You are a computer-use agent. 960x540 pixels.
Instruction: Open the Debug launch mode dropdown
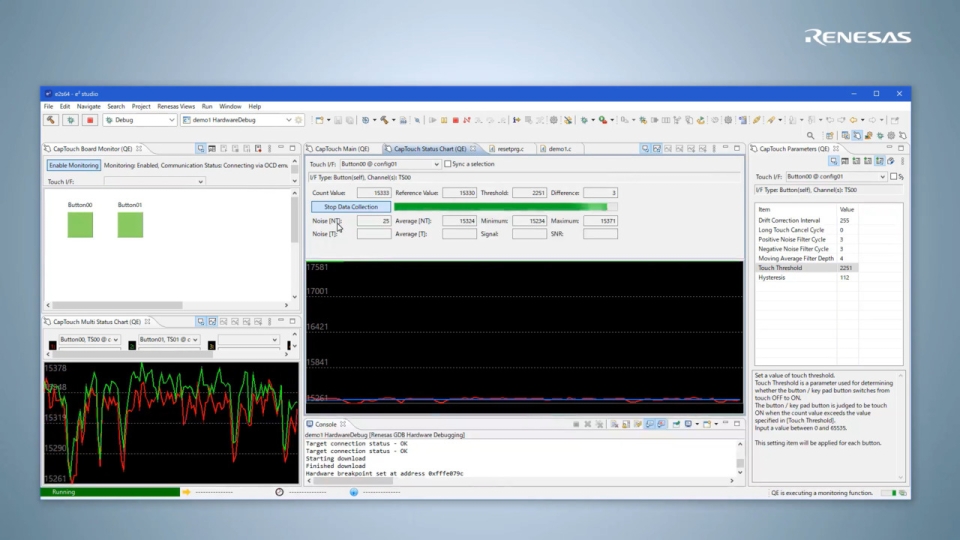140,120
